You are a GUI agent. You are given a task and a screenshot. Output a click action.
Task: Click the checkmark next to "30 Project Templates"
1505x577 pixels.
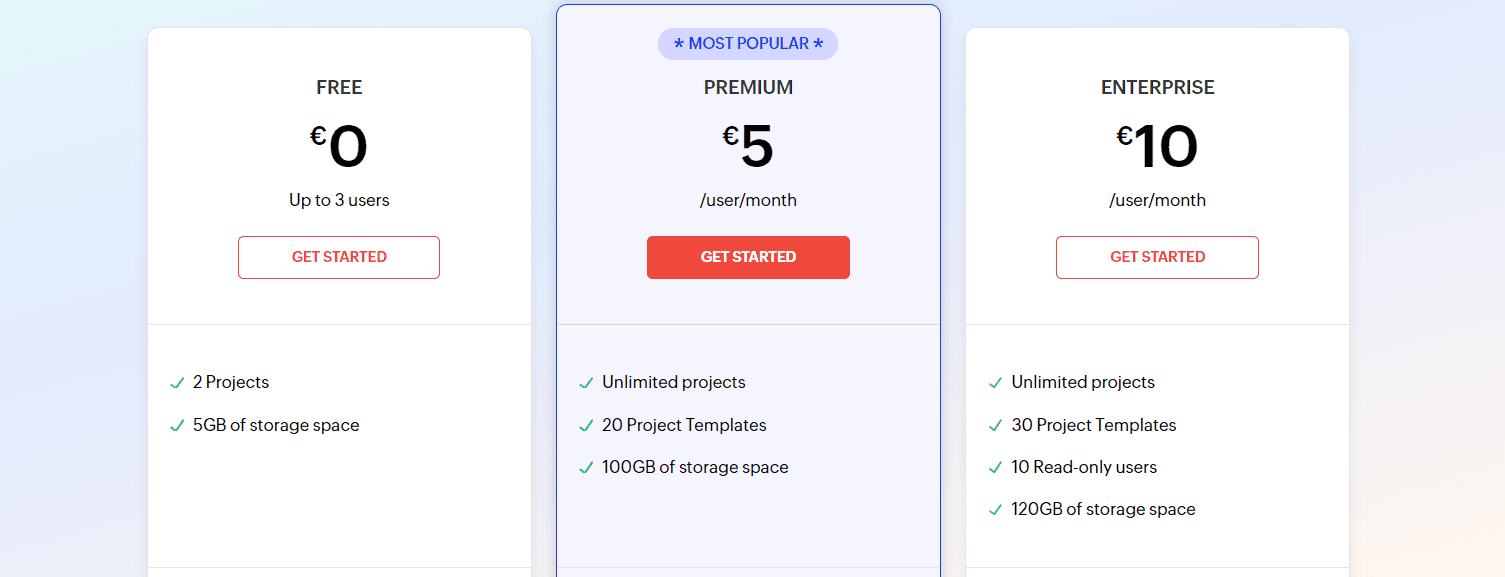click(994, 425)
